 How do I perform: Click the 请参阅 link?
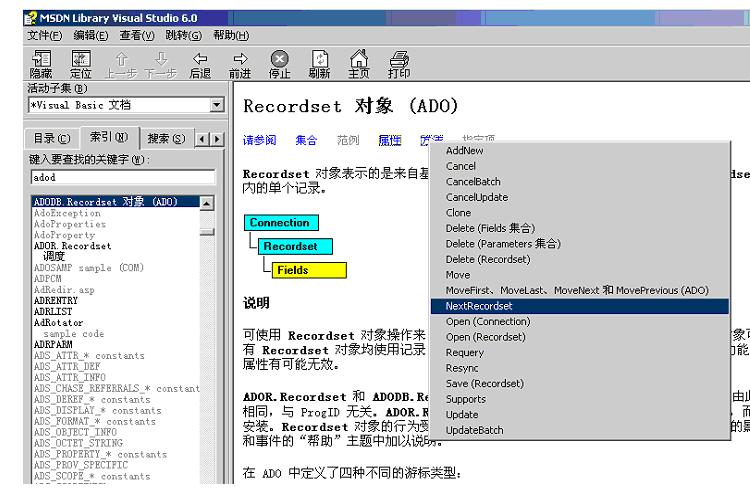point(259,140)
